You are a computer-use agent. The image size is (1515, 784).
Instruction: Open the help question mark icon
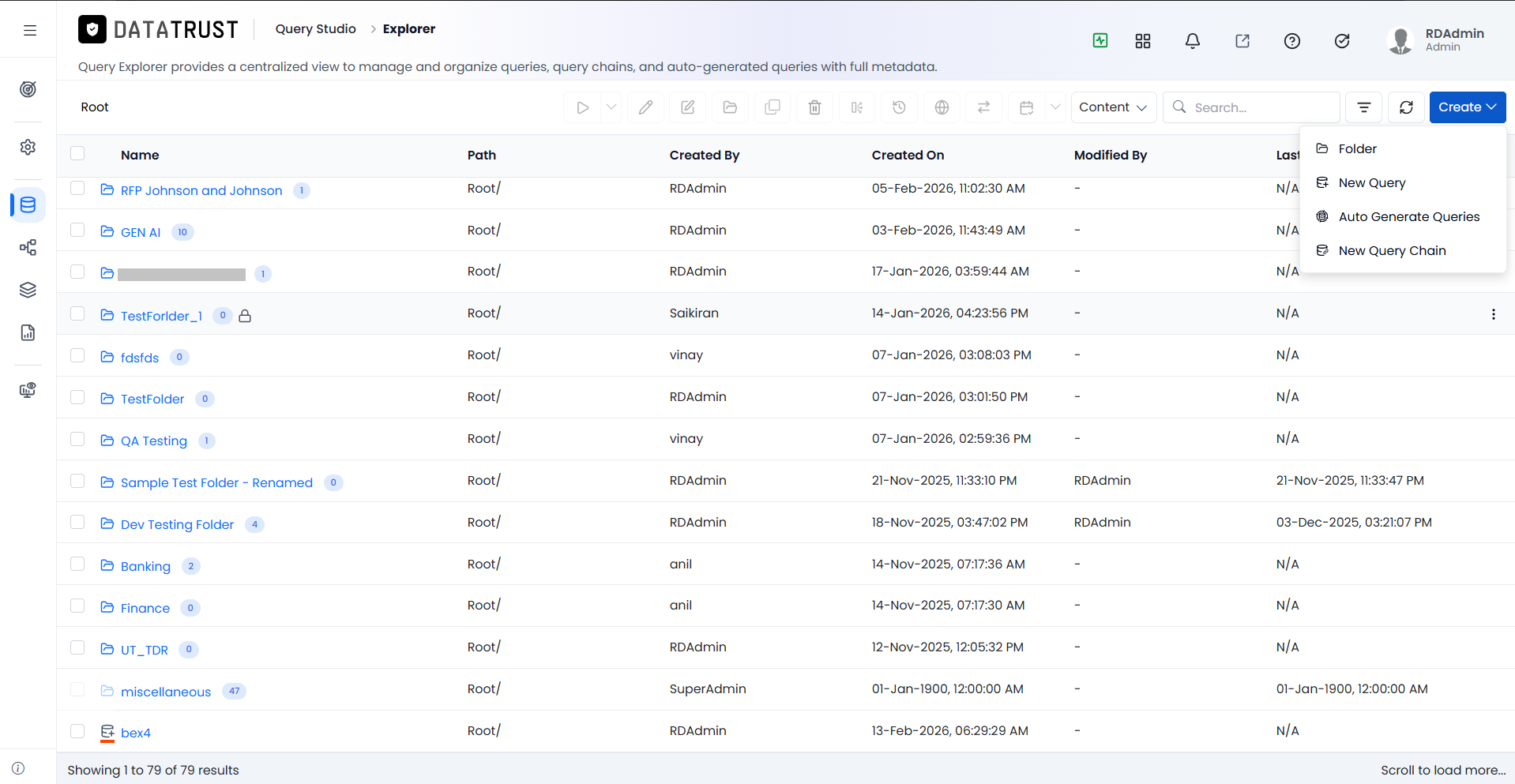pyautogui.click(x=1292, y=41)
